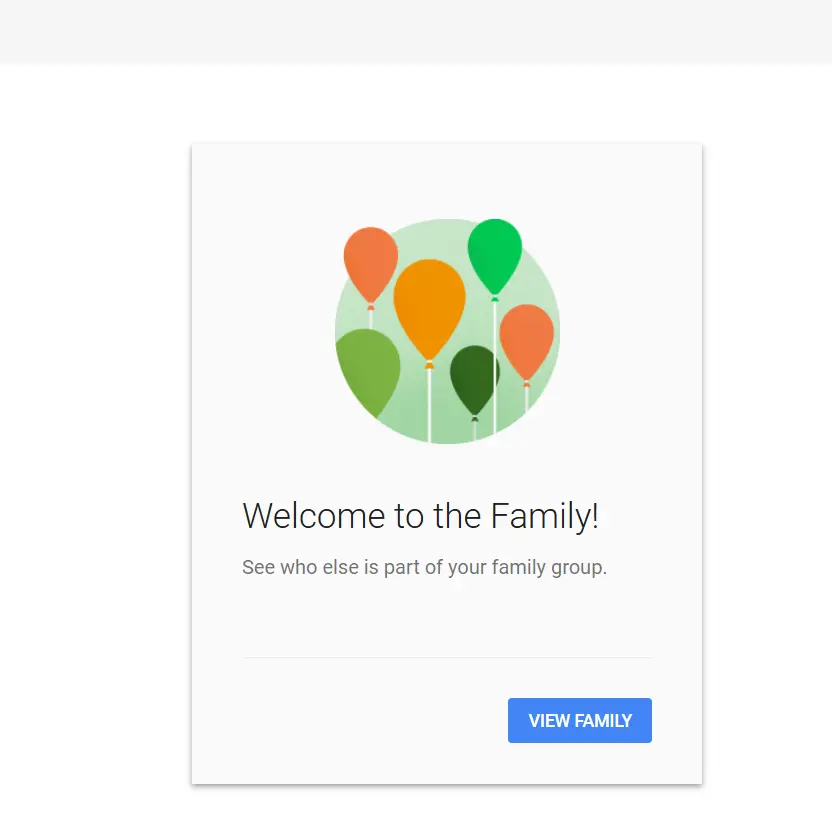
Task: Click the large orange center balloon
Action: point(429,307)
